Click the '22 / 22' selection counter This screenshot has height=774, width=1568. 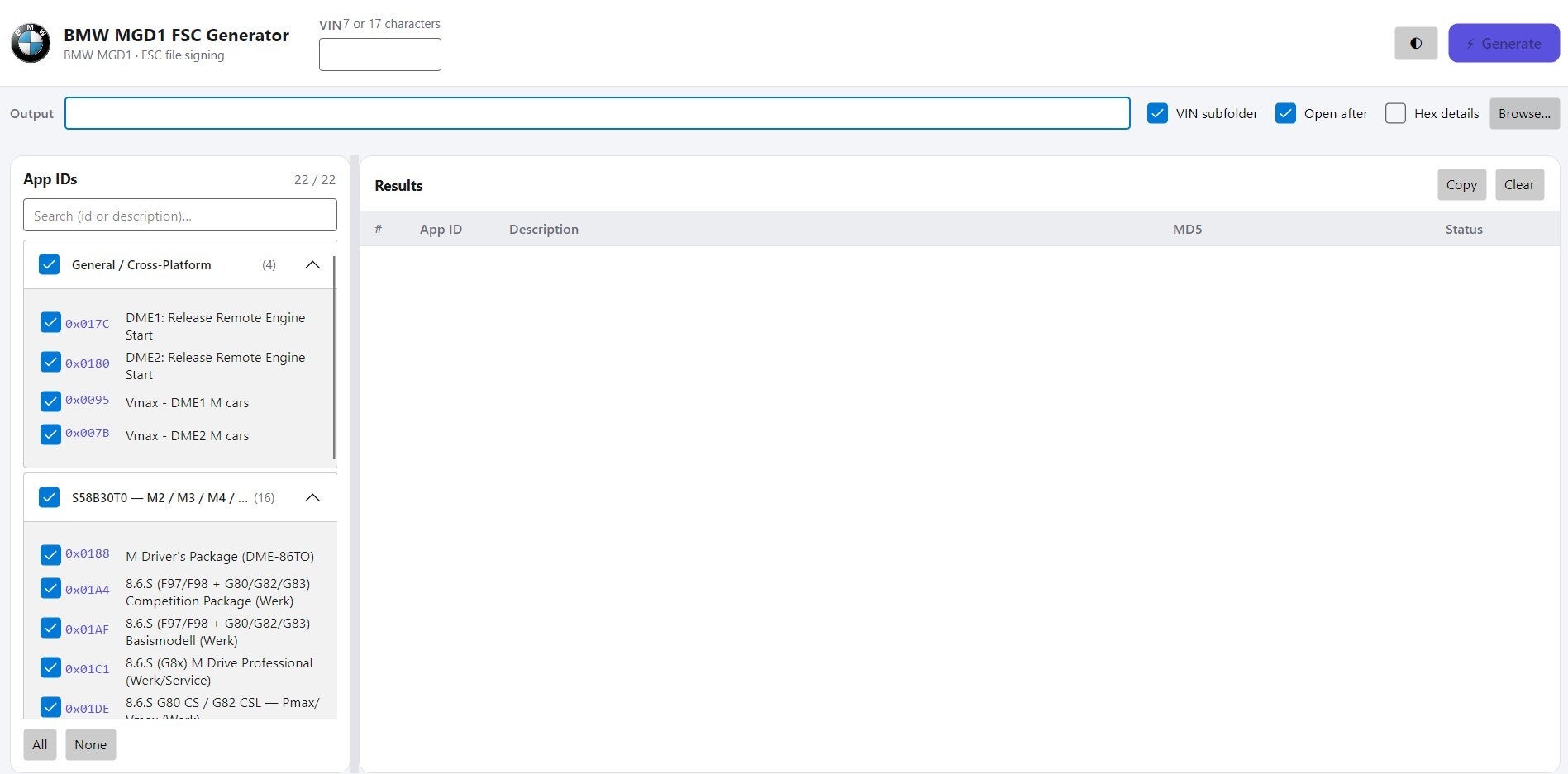[315, 179]
